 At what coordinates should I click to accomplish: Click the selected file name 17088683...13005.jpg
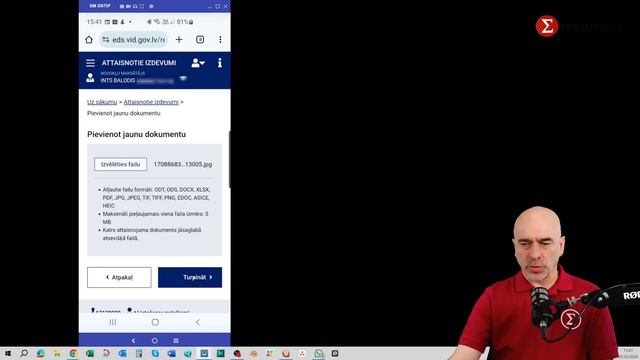pos(183,164)
